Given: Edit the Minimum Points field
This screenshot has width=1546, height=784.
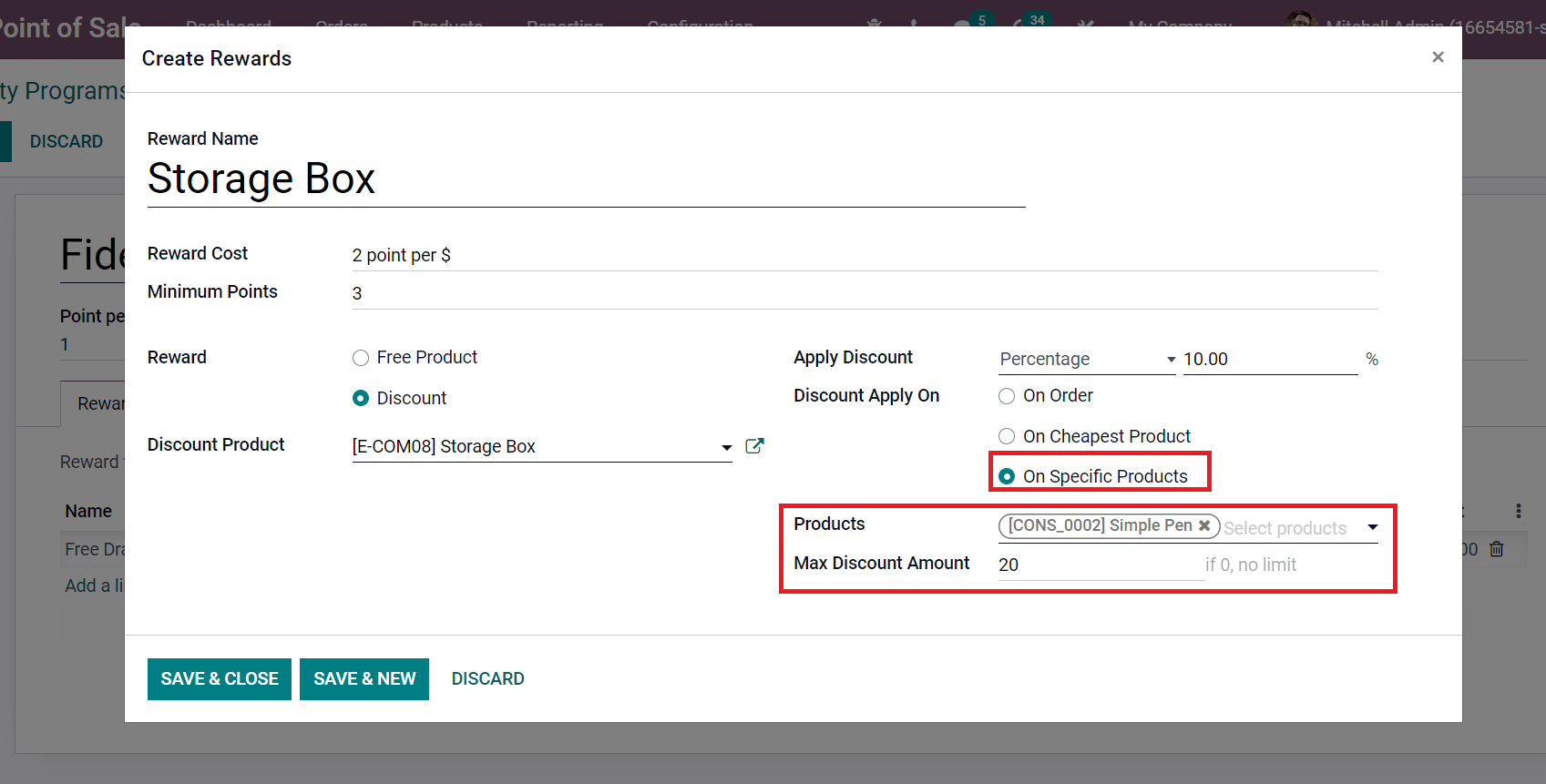Looking at the screenshot, I should tap(865, 293).
